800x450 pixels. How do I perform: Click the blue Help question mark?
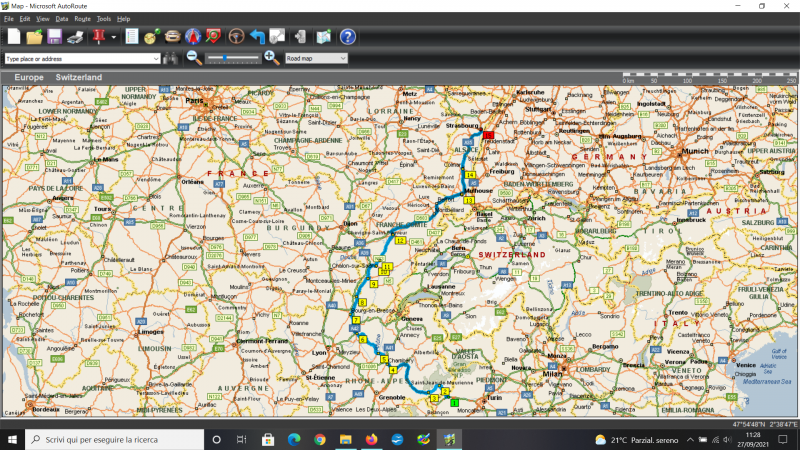(347, 37)
